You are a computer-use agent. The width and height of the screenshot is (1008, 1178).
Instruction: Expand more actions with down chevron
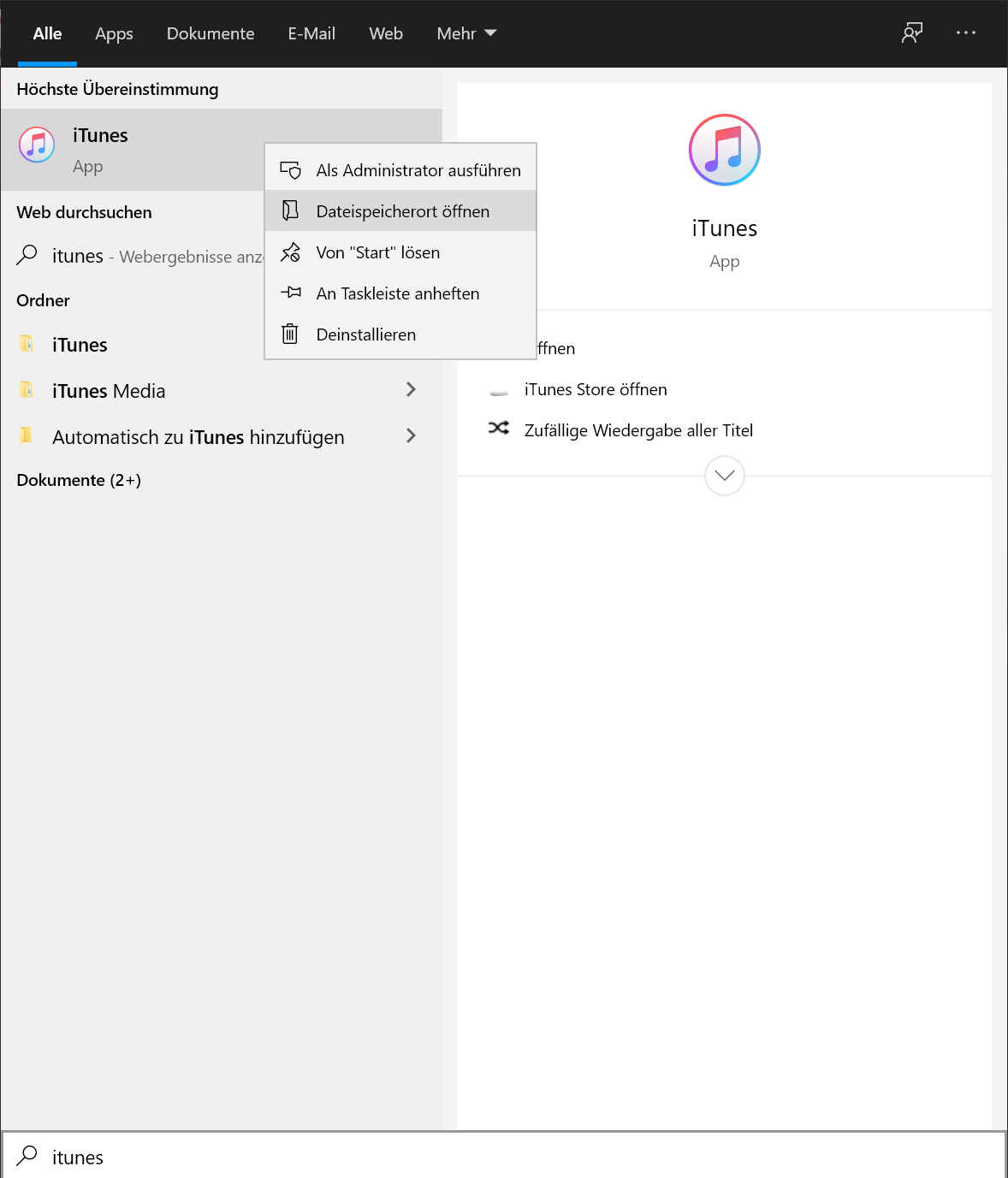[725, 476]
